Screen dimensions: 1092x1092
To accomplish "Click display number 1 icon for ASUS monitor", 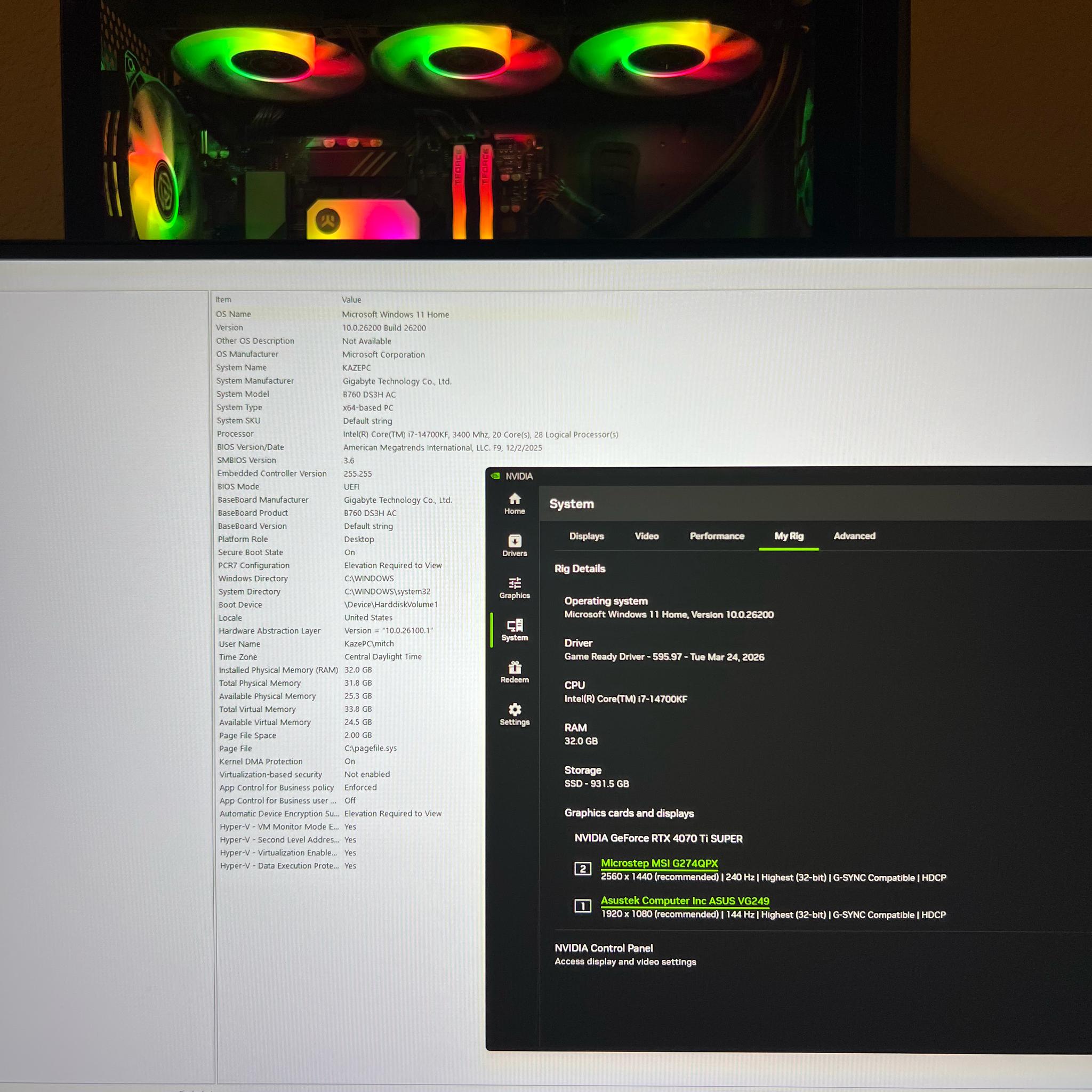I will [x=582, y=906].
